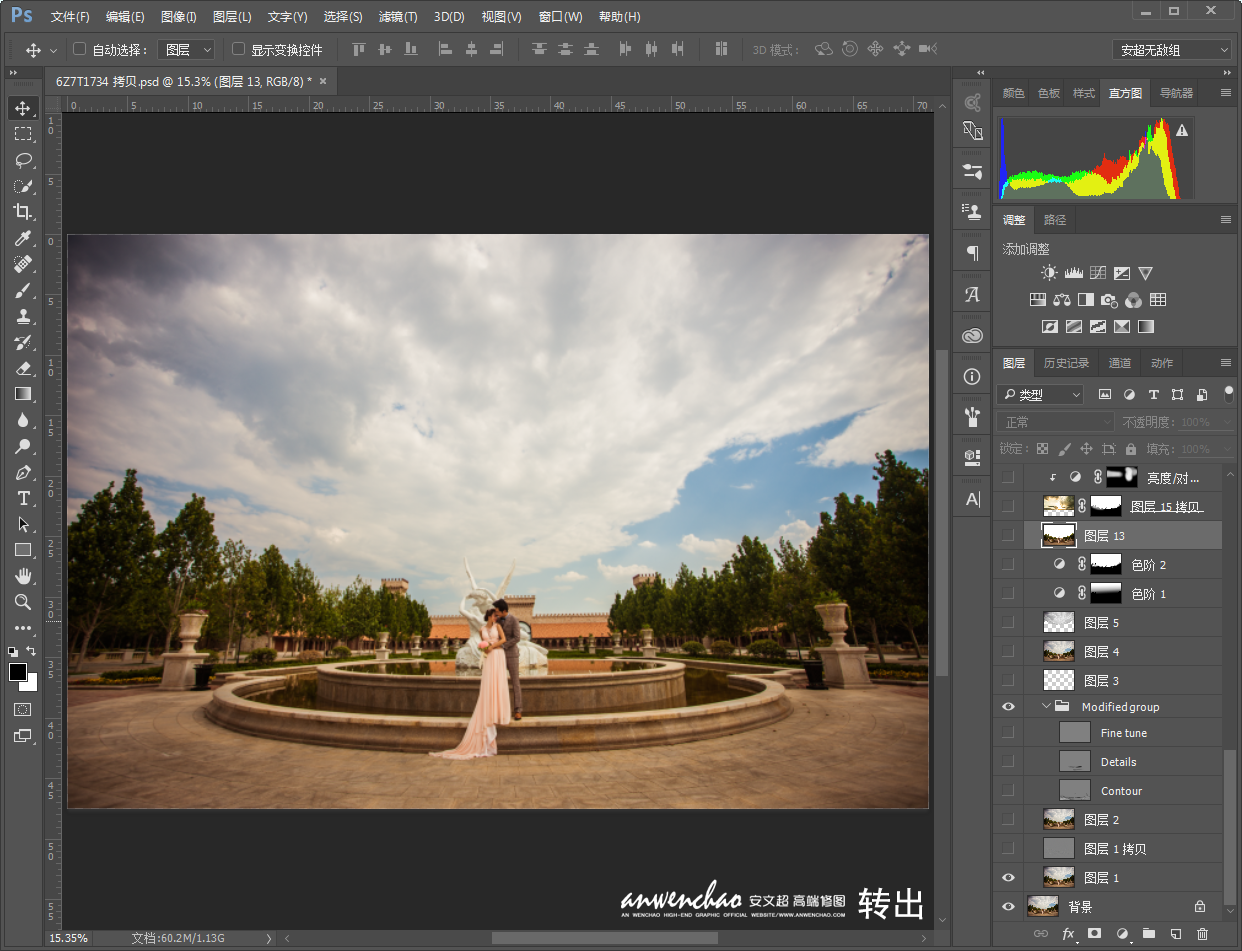Open the opacity 不透明度 dropdown arrow

pos(1228,422)
